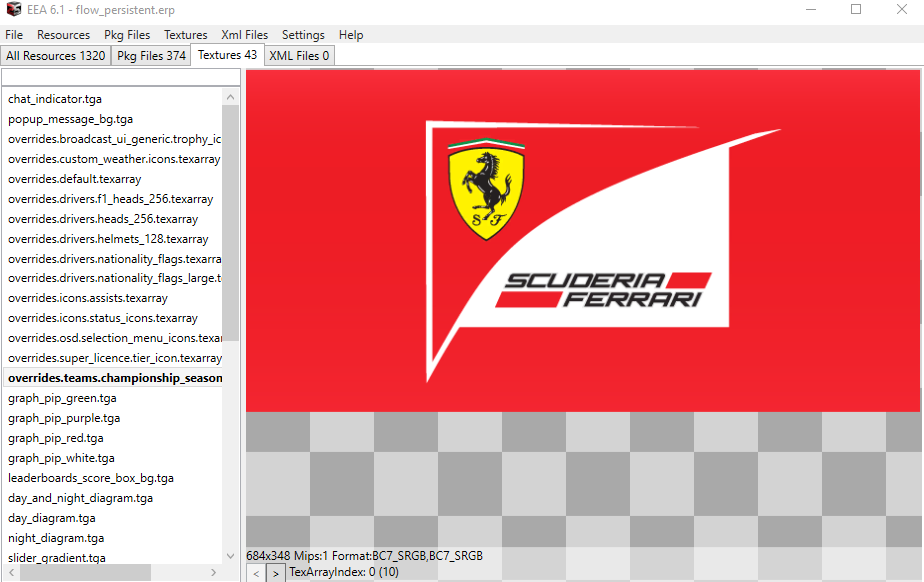Switch to the Pkg Files 374 tab
The width and height of the screenshot is (924, 582).
tap(150, 56)
